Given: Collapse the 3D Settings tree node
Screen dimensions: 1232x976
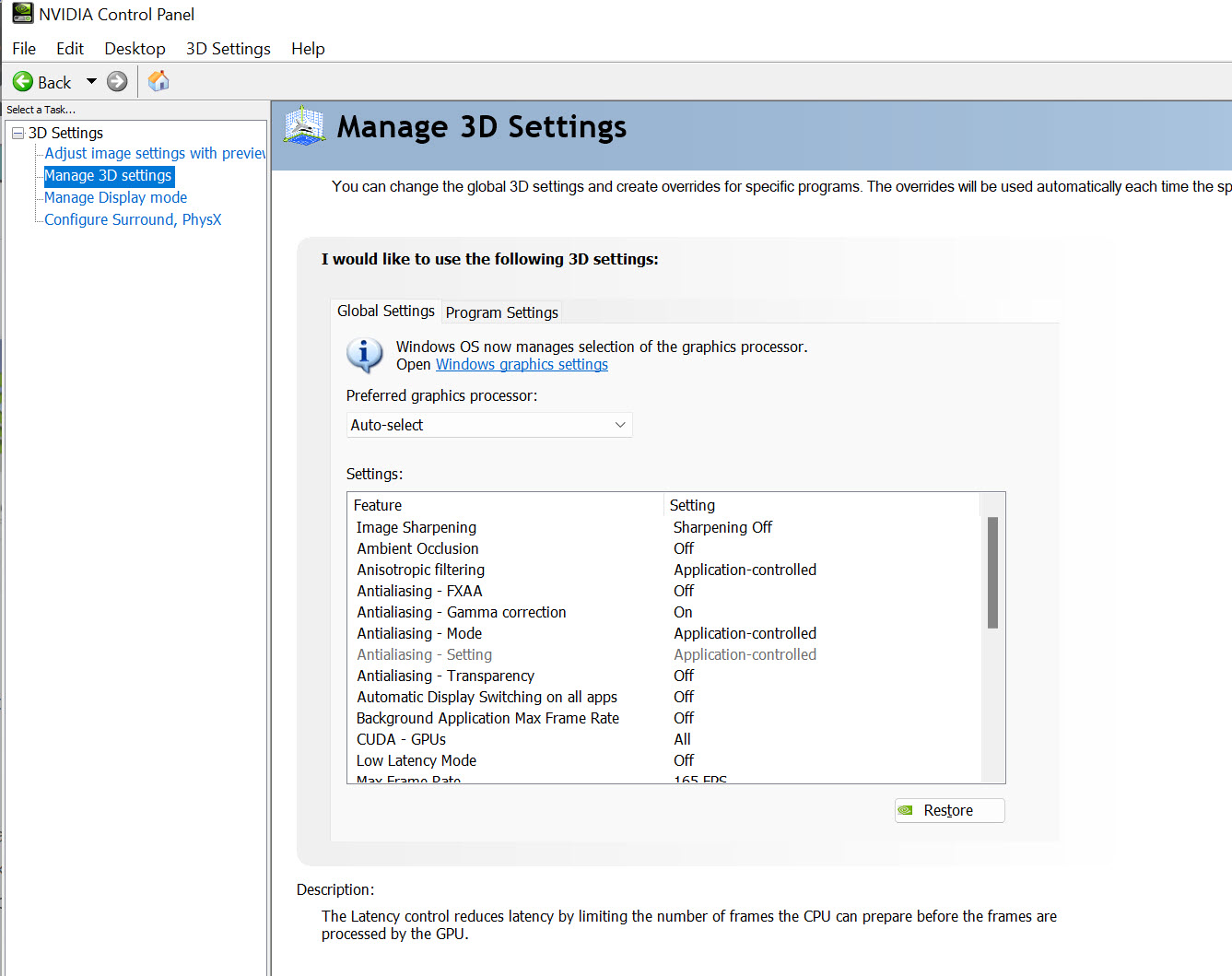Looking at the screenshot, I should [x=18, y=133].
